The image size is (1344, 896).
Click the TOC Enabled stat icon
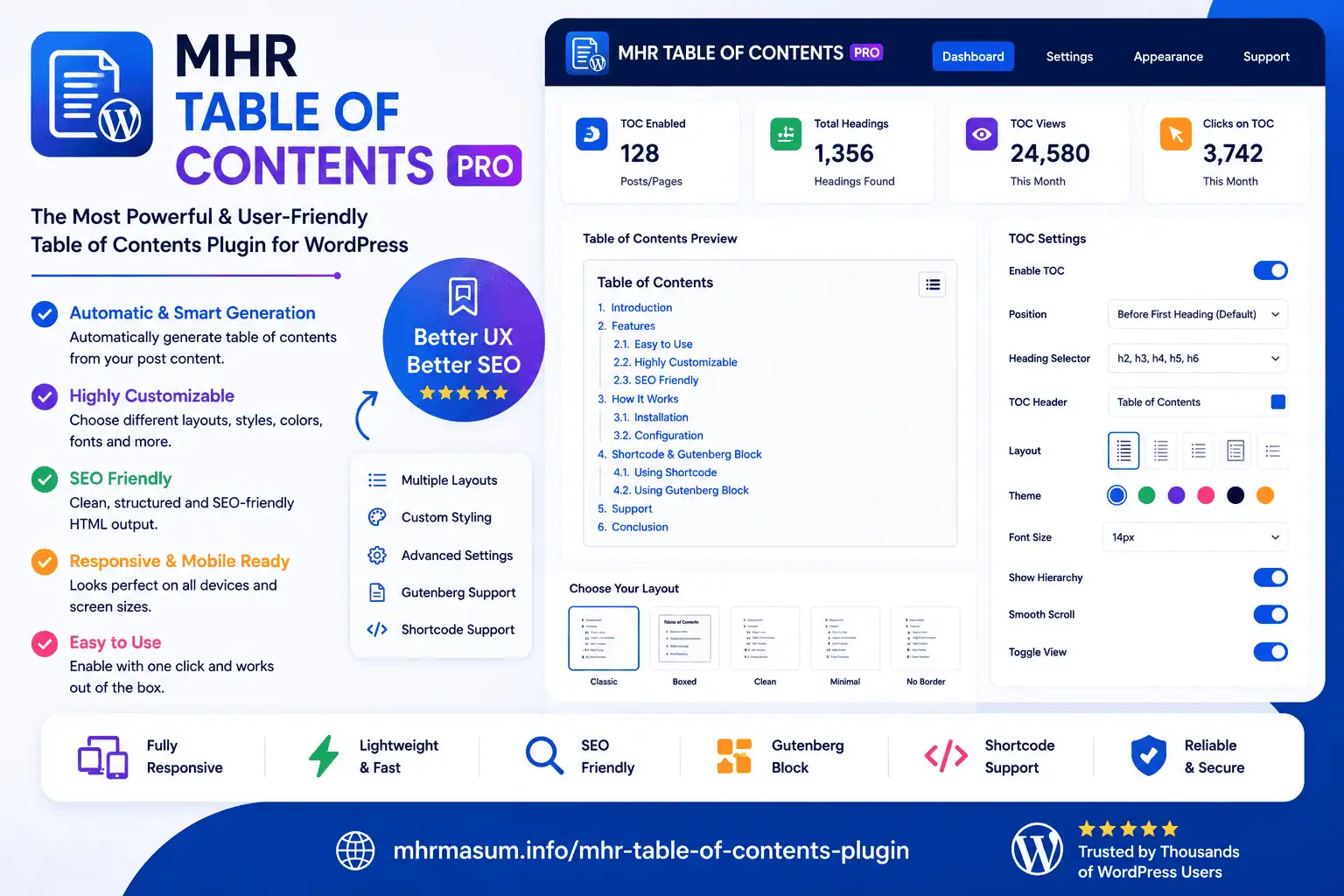[591, 134]
